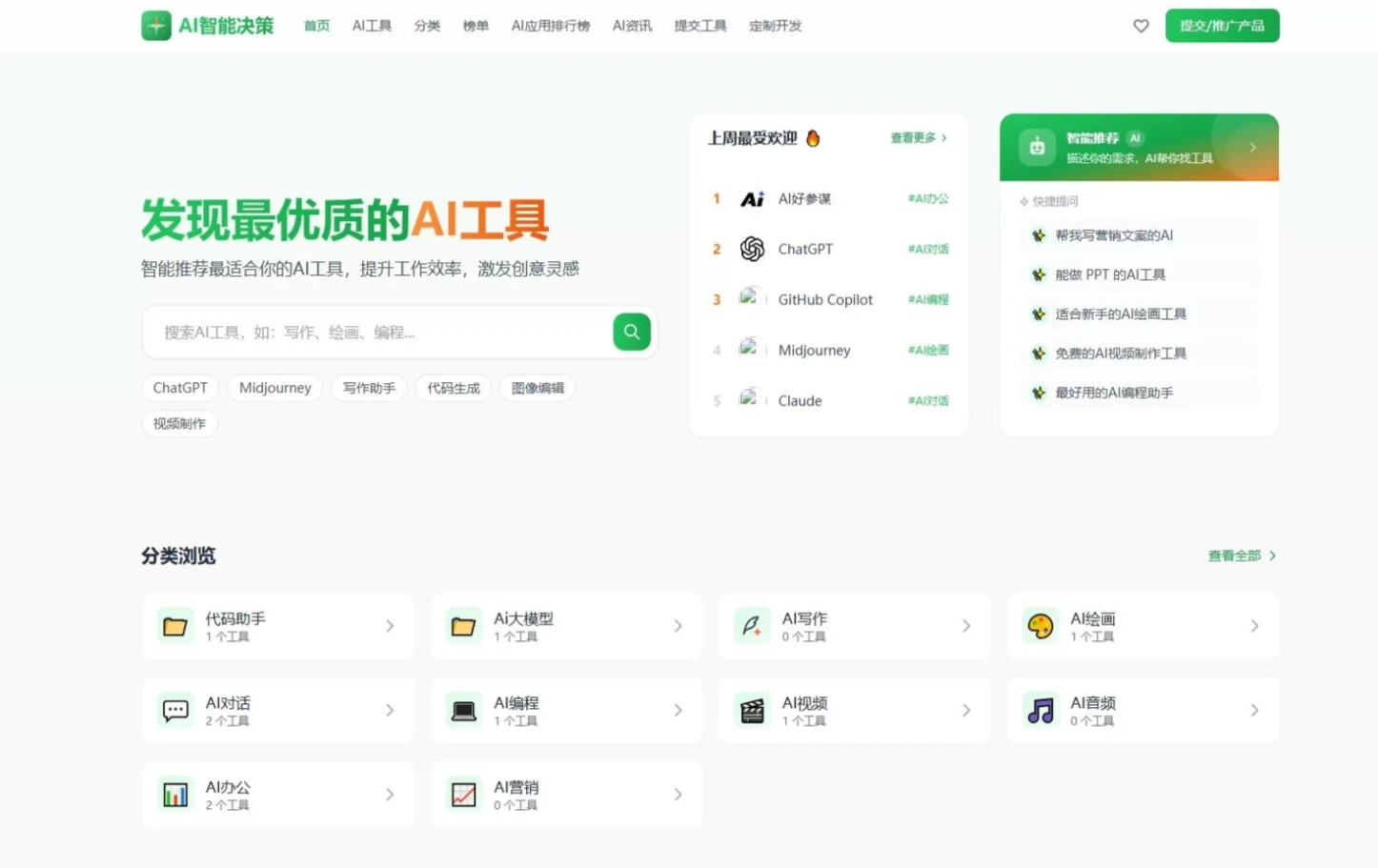Open 查看全部 next to 分类浏览
Screen dimensions: 1378x868
pos(1239,555)
